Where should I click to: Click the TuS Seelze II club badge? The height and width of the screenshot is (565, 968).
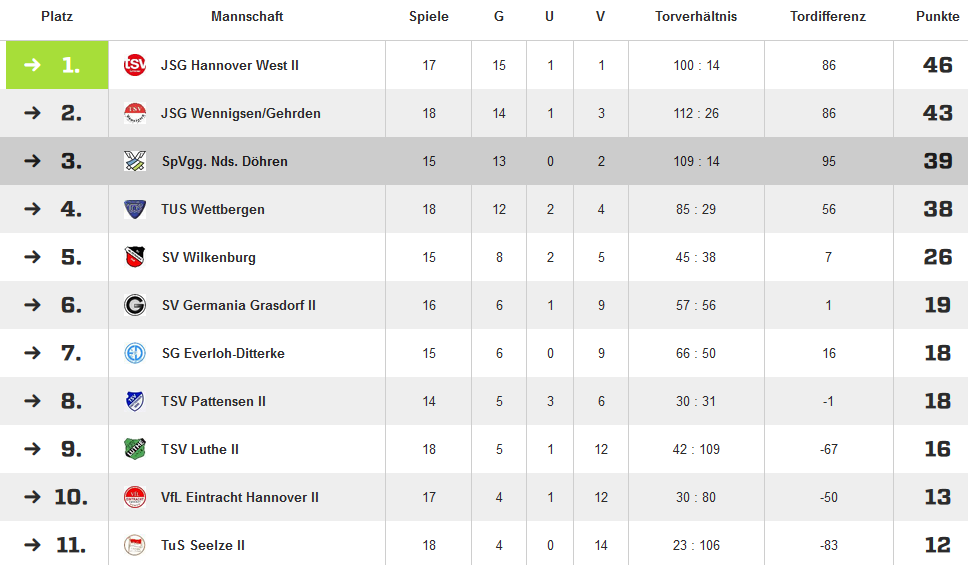pos(135,545)
